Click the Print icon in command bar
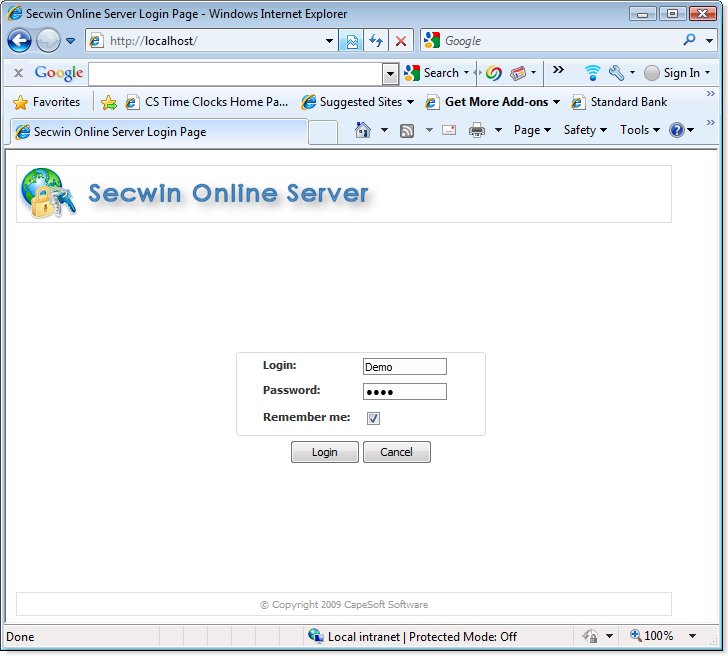 click(477, 130)
